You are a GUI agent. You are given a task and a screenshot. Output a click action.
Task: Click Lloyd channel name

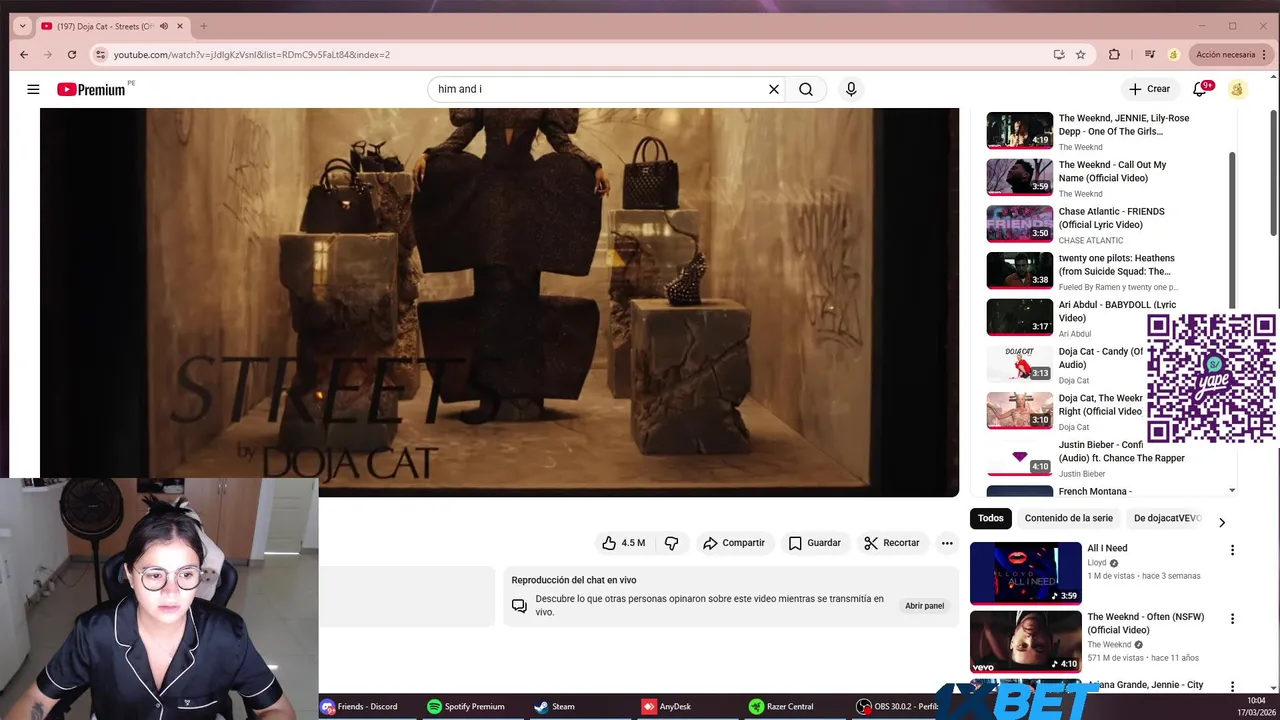pos(1097,563)
